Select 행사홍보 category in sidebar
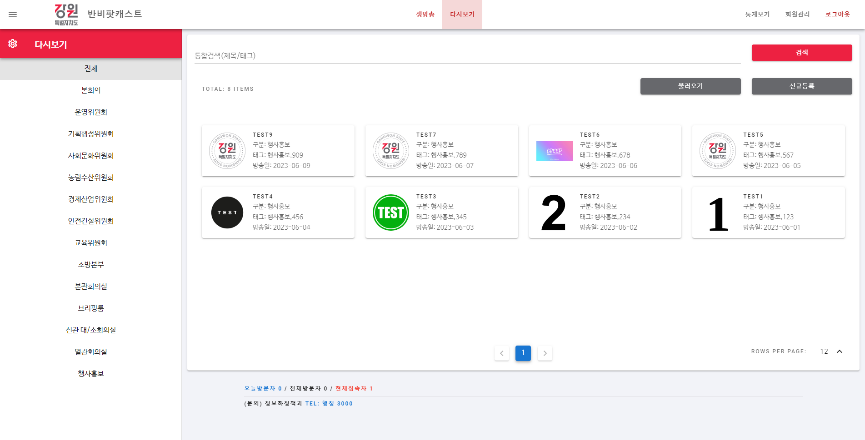This screenshot has width=865, height=440. tap(90, 373)
